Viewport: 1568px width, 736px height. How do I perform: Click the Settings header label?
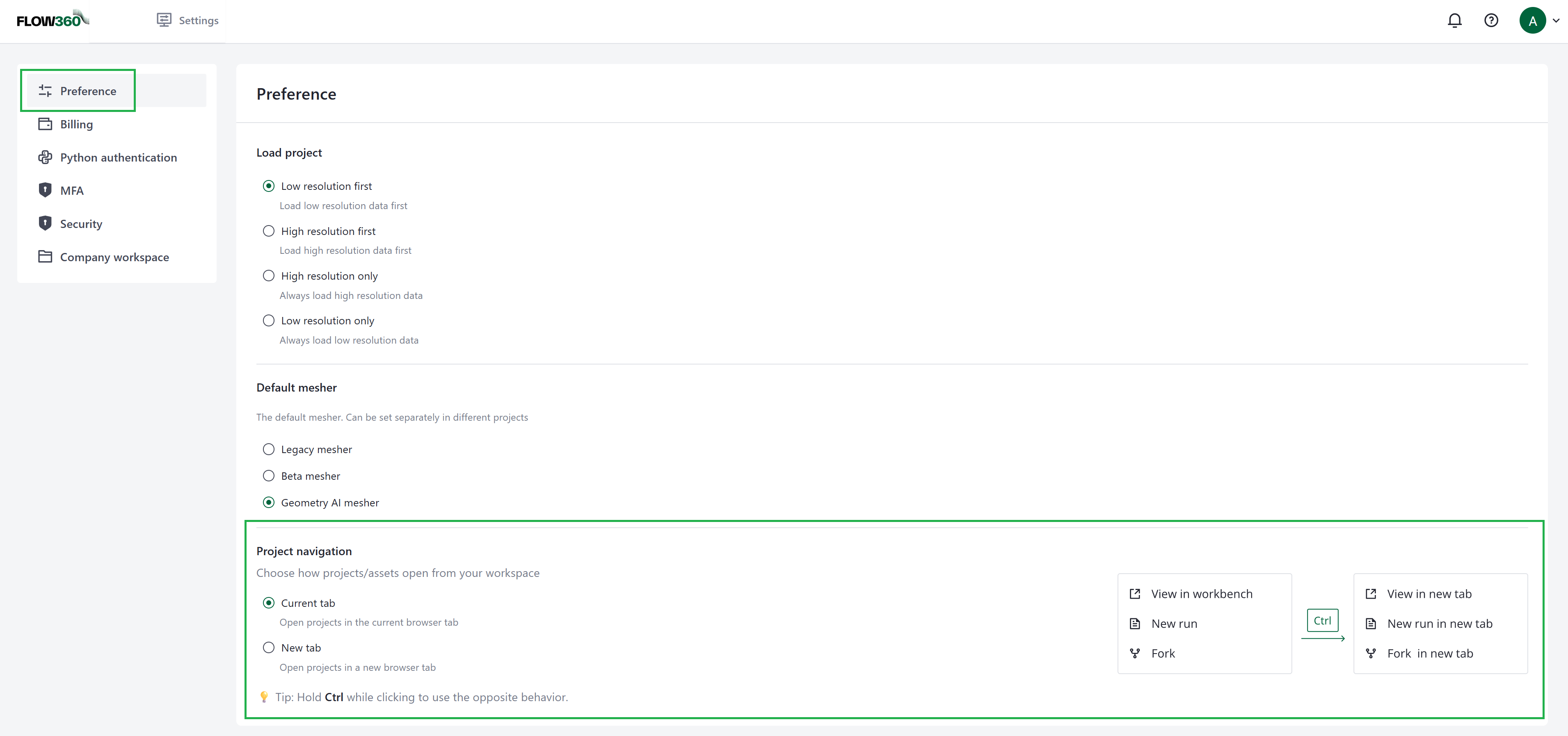tap(199, 20)
